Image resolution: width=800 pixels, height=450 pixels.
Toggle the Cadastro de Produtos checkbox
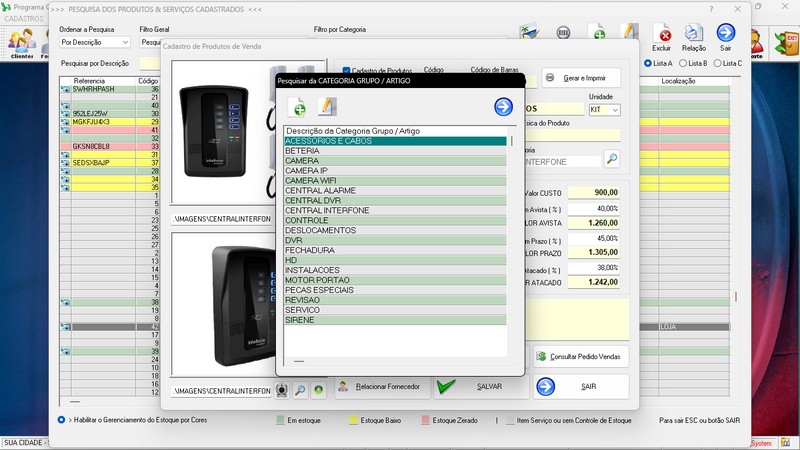[x=347, y=70]
